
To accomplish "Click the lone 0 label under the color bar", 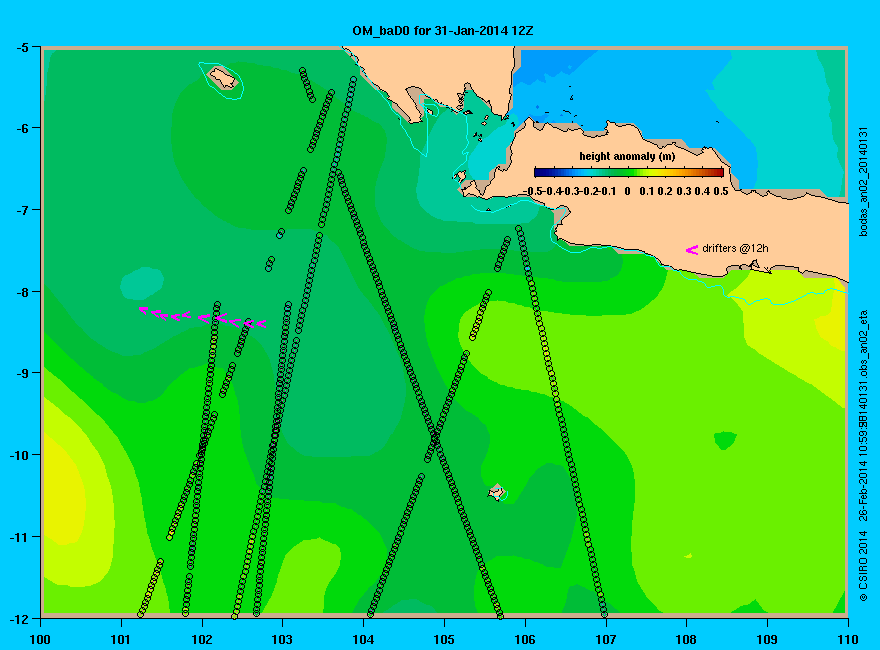I will coord(627,191).
